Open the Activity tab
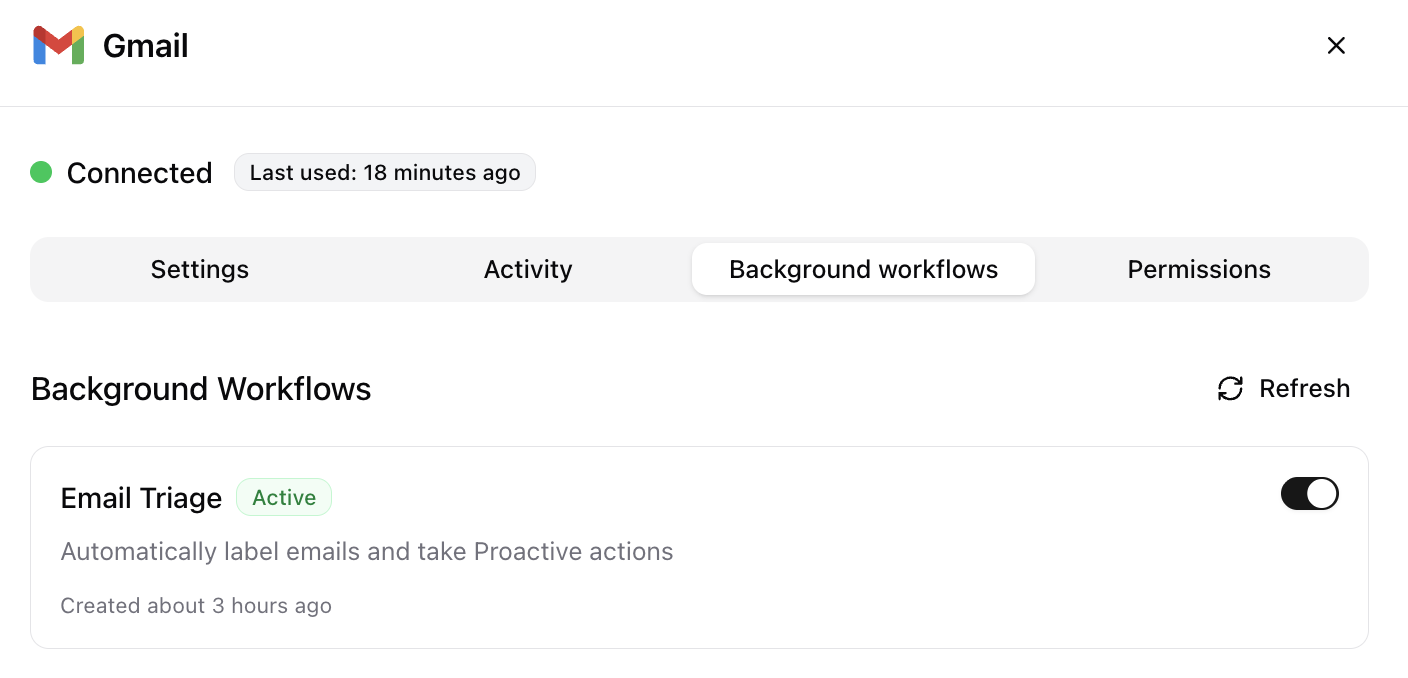1408x678 pixels. (x=528, y=269)
